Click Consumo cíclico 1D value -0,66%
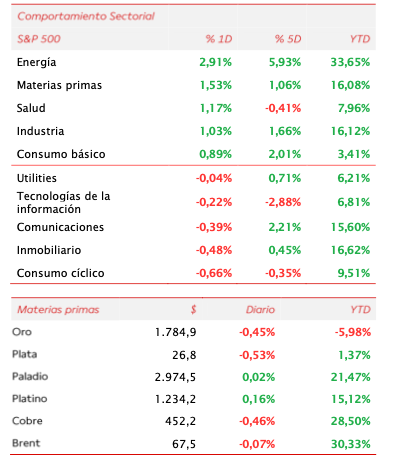This screenshot has width=394, height=467. point(214,273)
